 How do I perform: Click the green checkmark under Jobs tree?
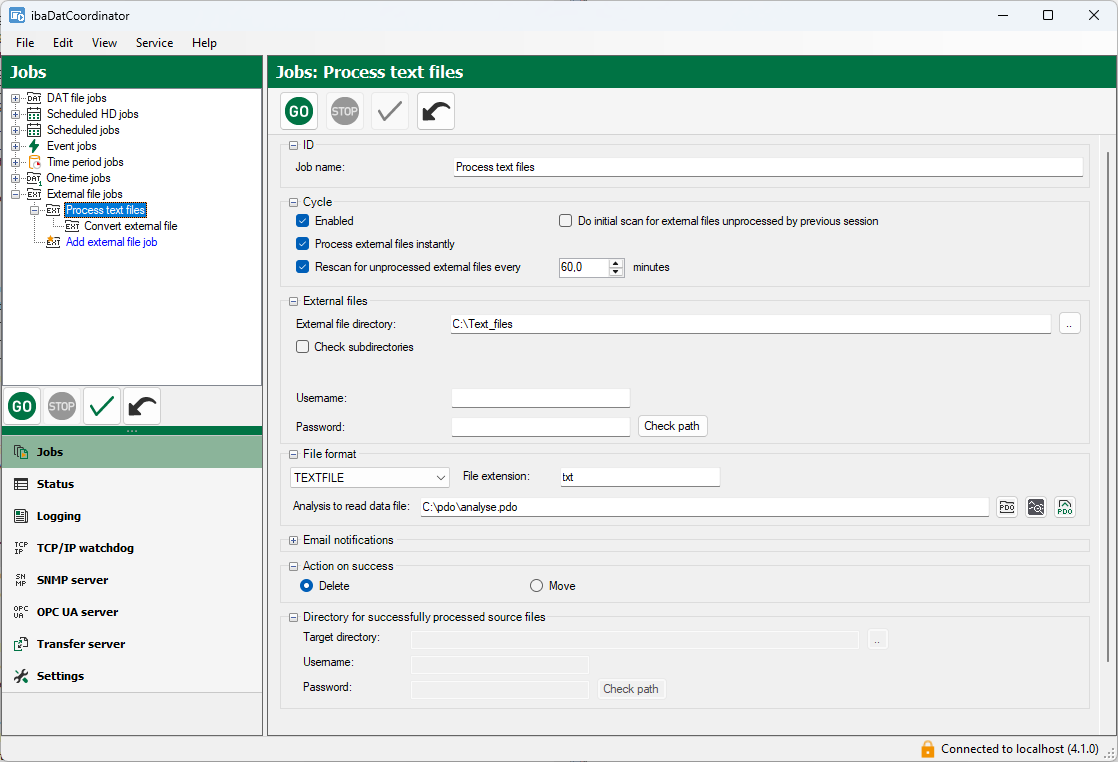point(102,406)
